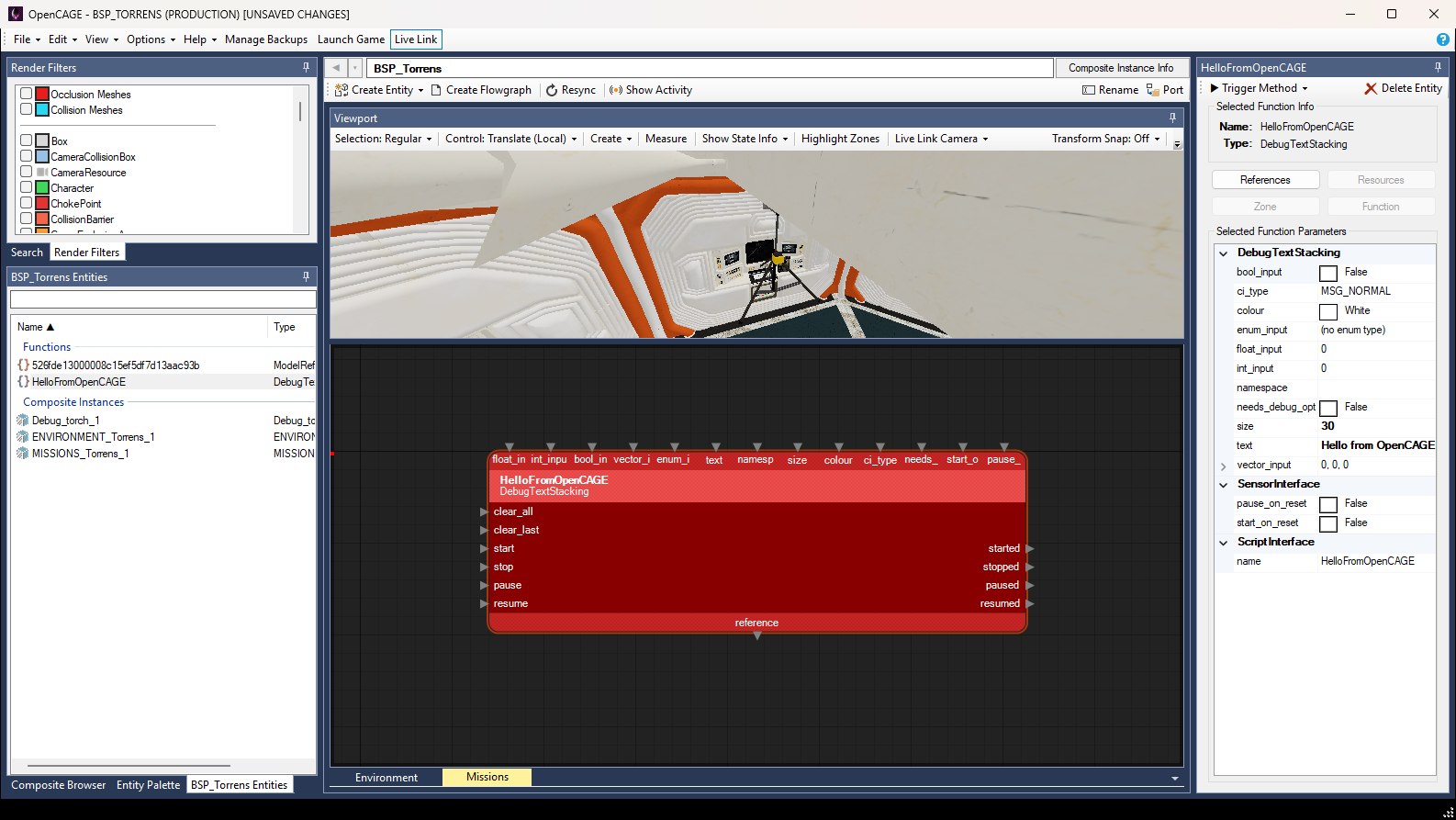
Task: Enable the ChokePoint filter checkbox
Action: point(27,203)
